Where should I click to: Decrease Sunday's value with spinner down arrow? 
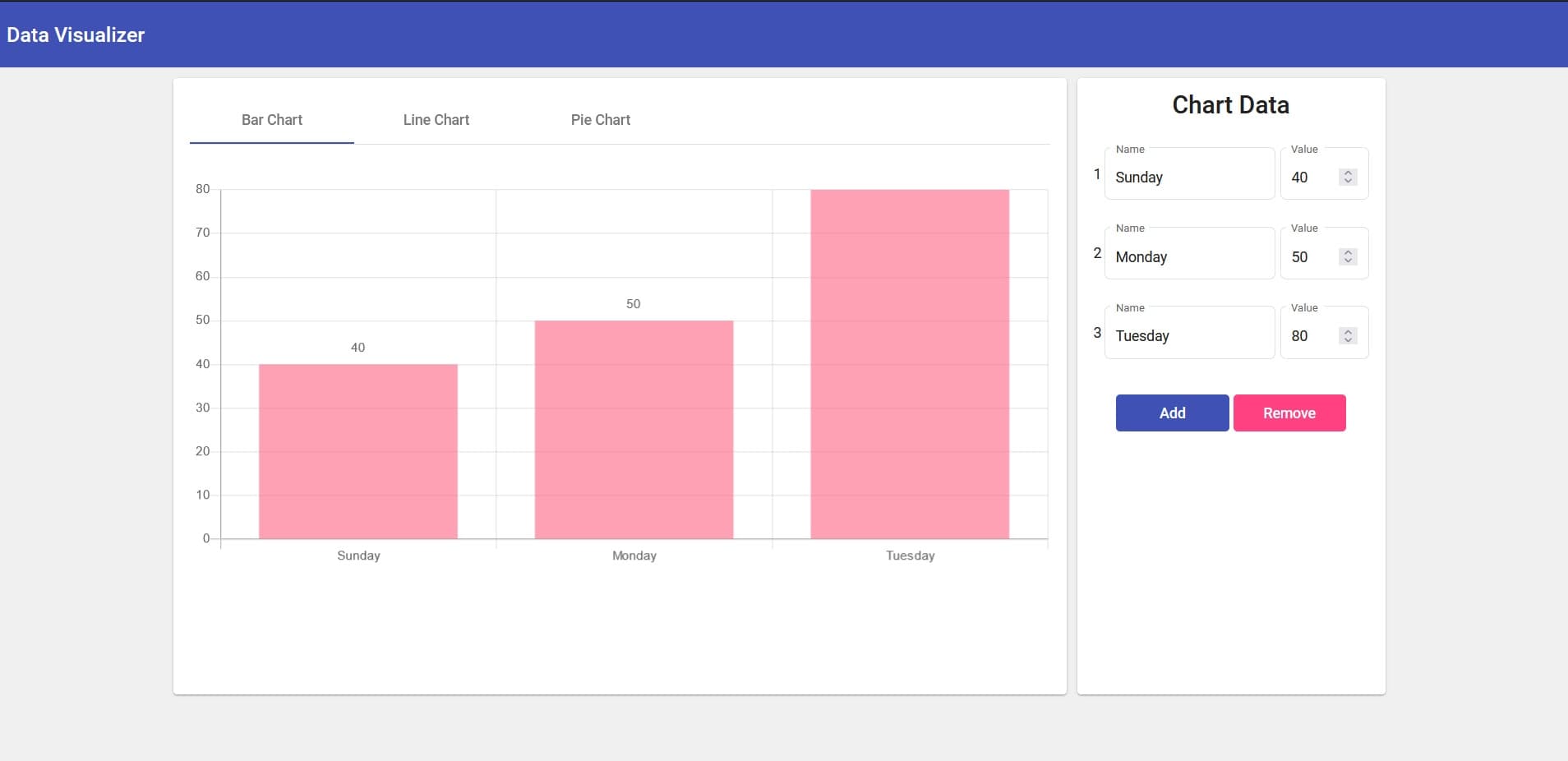1348,182
